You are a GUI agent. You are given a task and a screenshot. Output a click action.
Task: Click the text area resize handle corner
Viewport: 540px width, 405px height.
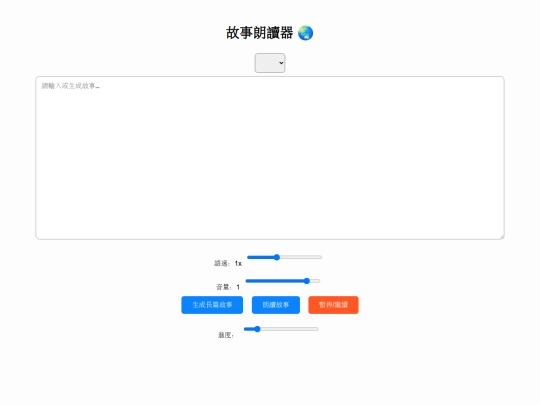pyautogui.click(x=502, y=237)
